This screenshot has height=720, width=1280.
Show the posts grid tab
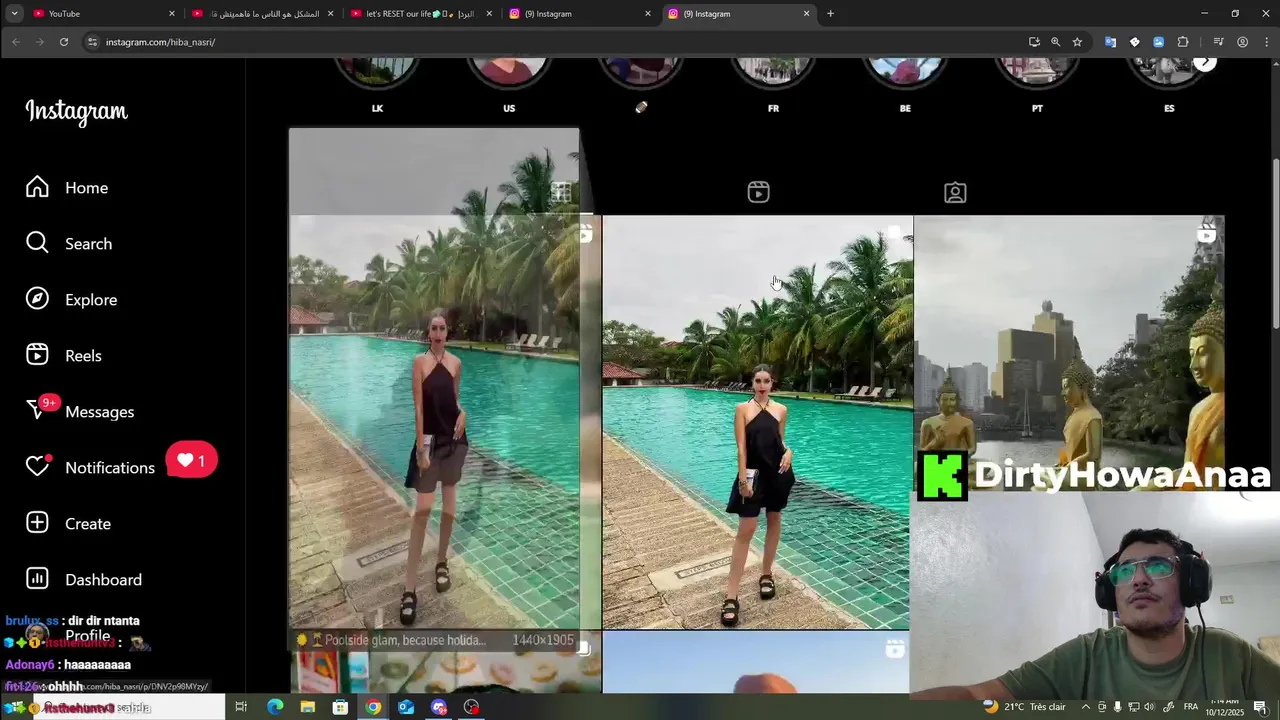pos(561,192)
